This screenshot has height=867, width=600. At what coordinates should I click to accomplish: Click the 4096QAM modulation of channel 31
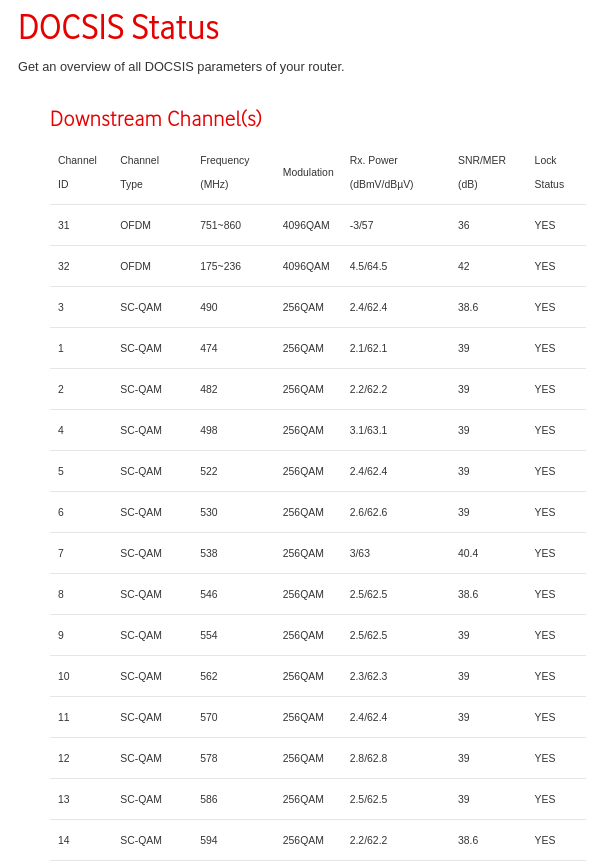coord(306,225)
